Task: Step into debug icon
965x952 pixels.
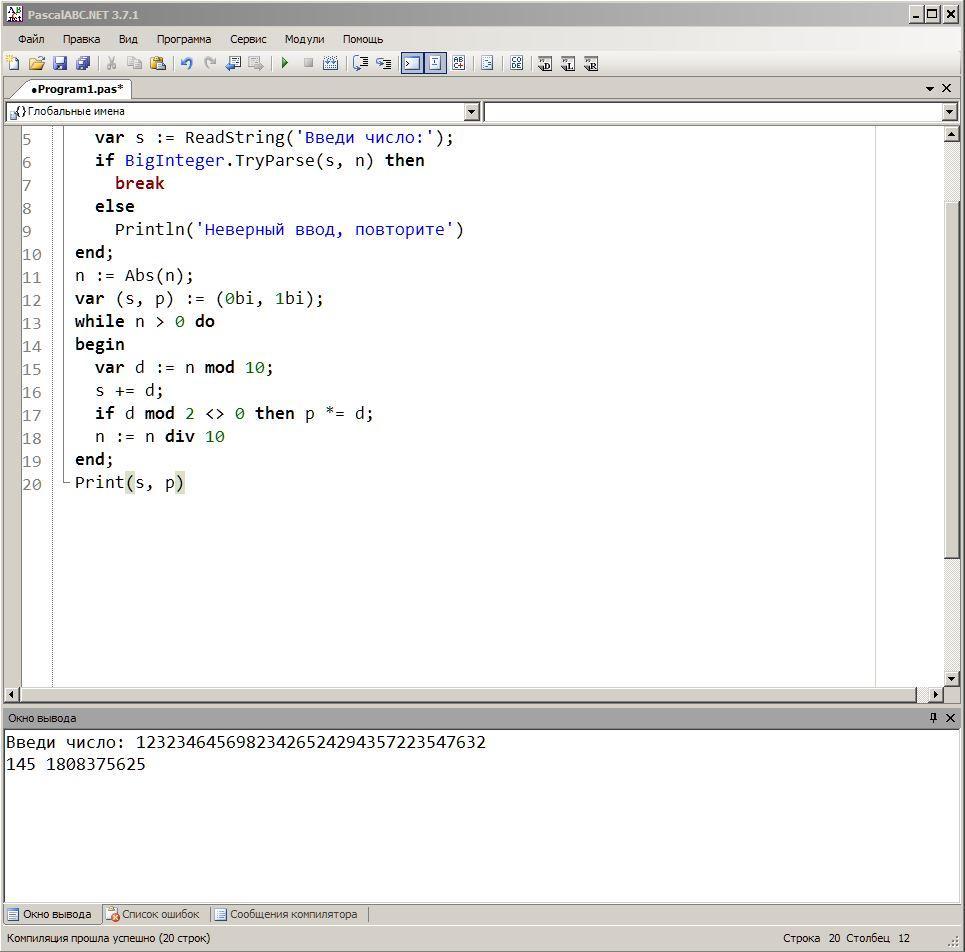Action: [x=384, y=63]
